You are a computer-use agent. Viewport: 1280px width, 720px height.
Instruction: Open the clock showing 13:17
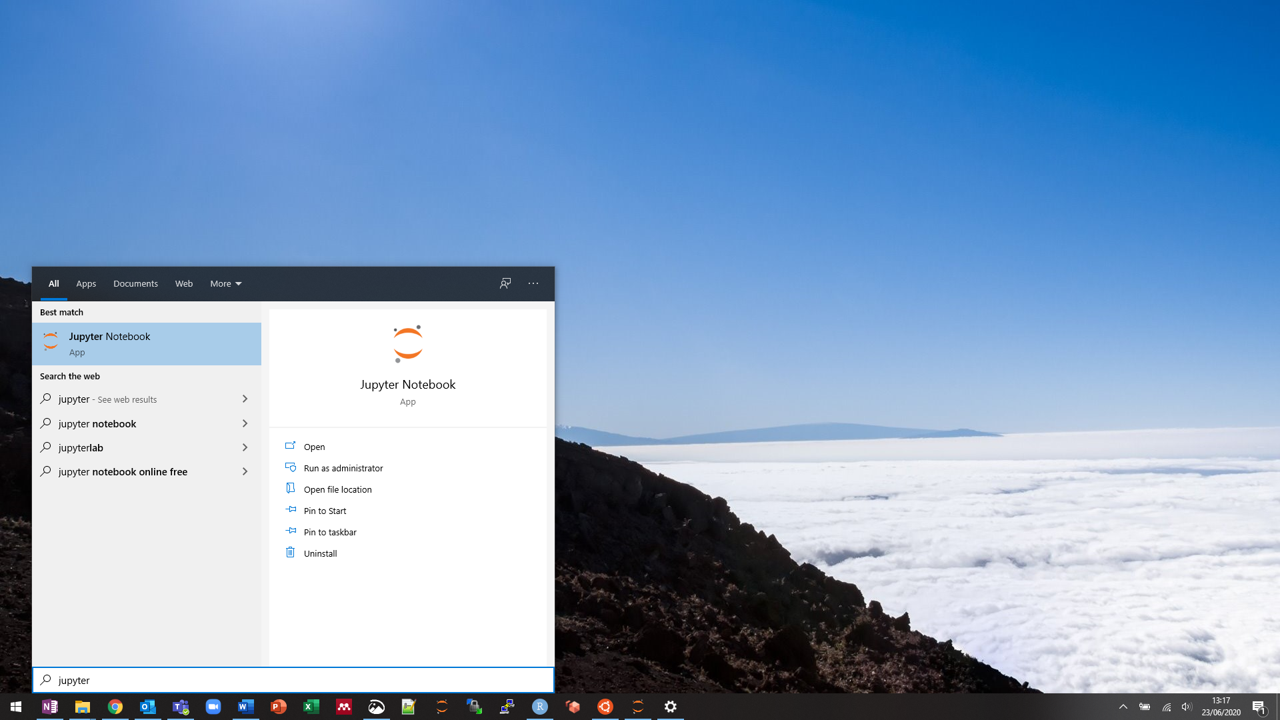click(1221, 707)
